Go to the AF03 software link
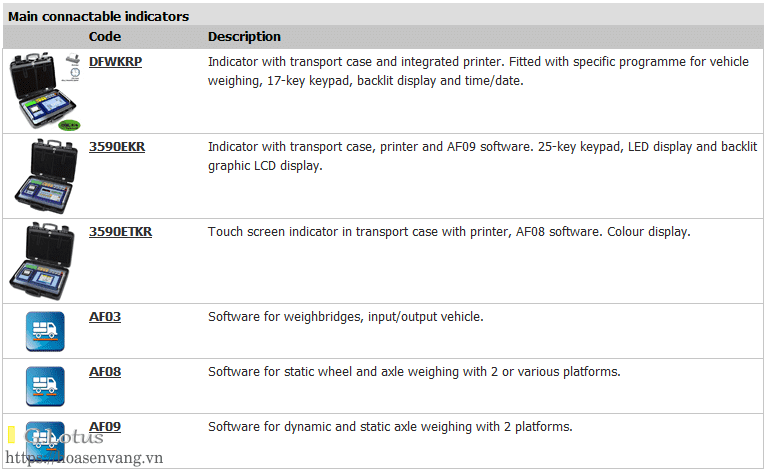 pyautogui.click(x=105, y=317)
